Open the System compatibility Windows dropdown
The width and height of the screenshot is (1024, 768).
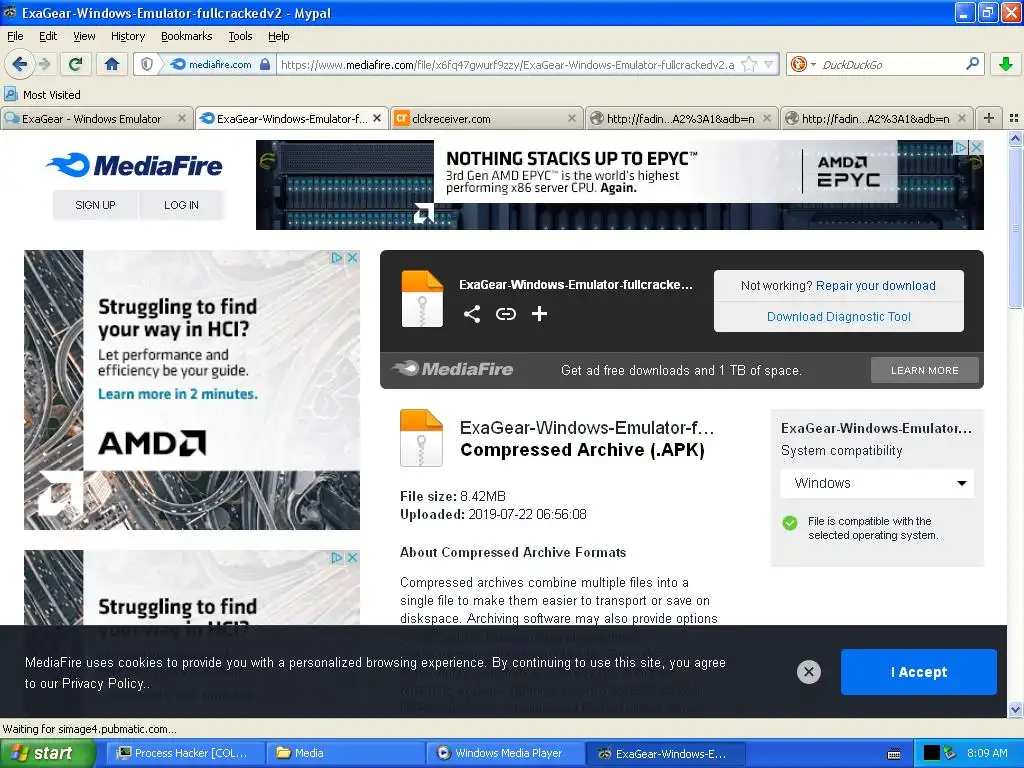(878, 483)
